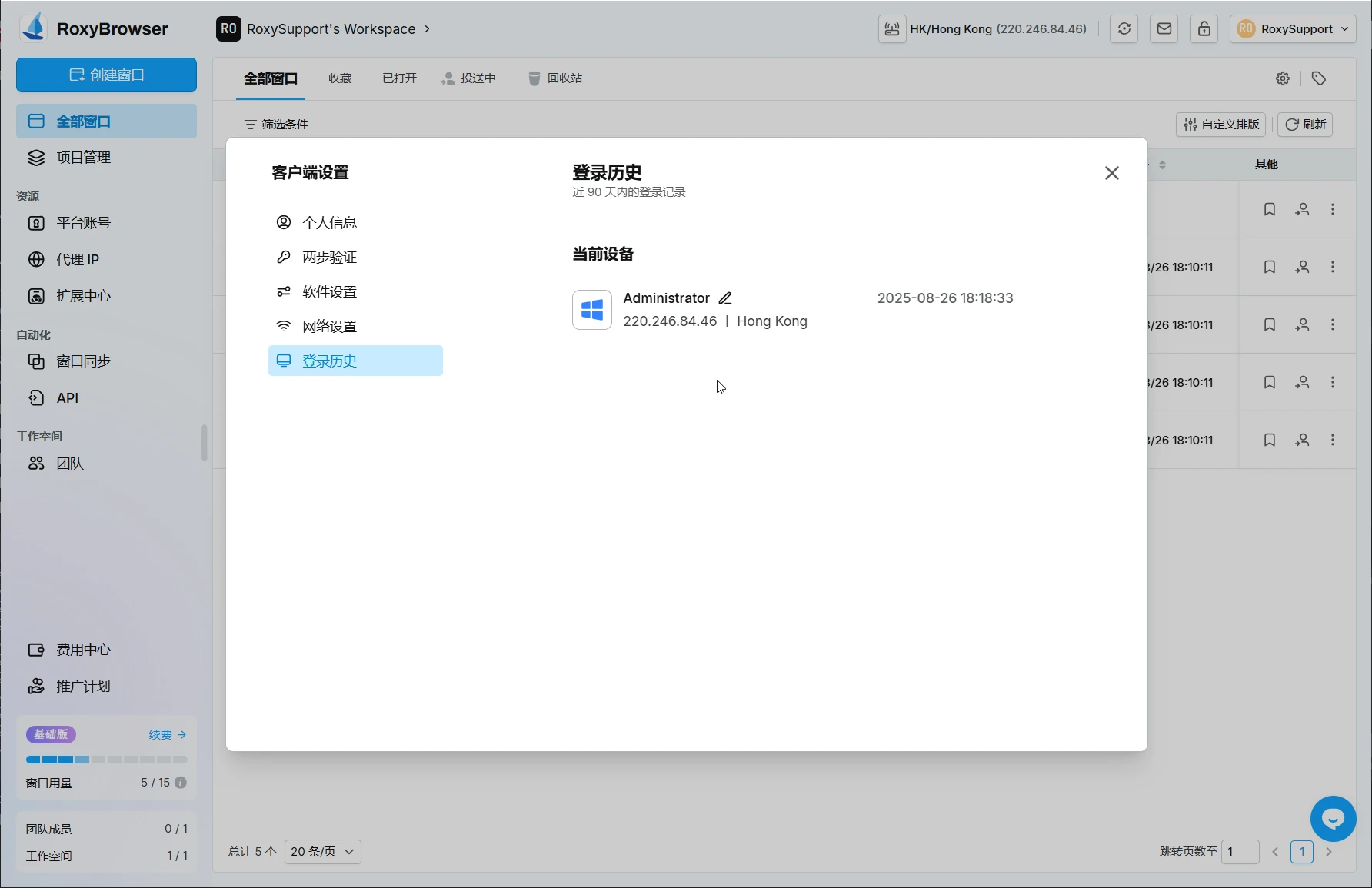Open 两步验证 settings section
This screenshot has height=888, width=1372.
click(329, 257)
